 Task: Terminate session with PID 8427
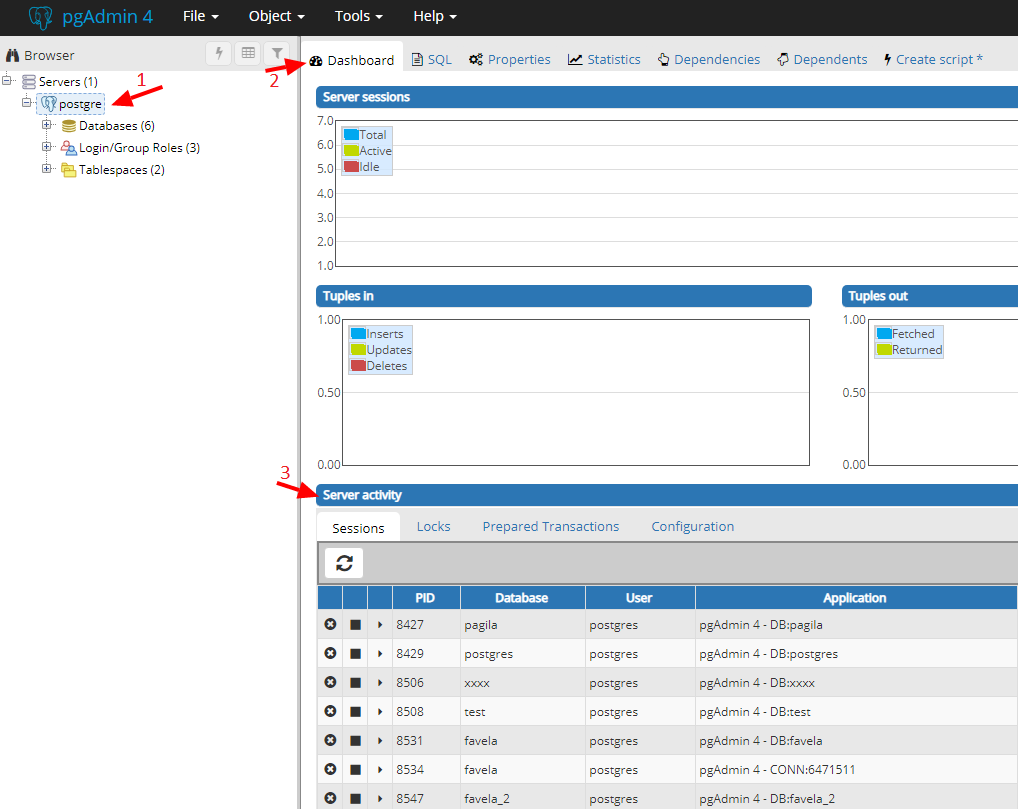(330, 625)
